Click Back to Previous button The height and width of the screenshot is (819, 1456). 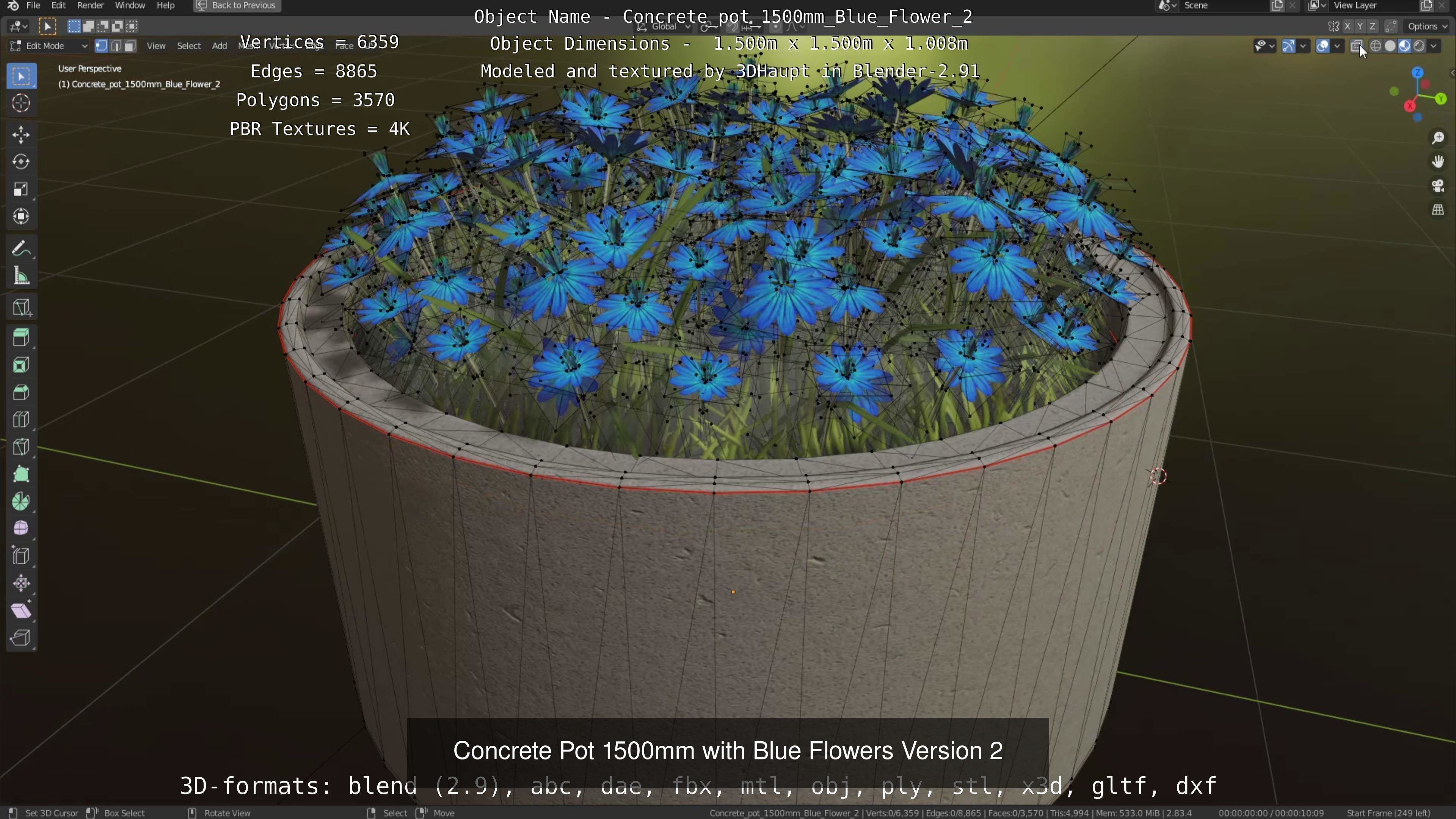237,6
